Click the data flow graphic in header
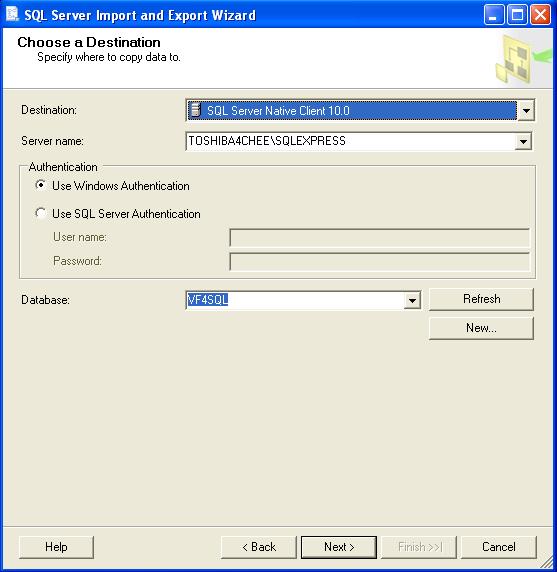The height and width of the screenshot is (572, 557). [x=523, y=58]
